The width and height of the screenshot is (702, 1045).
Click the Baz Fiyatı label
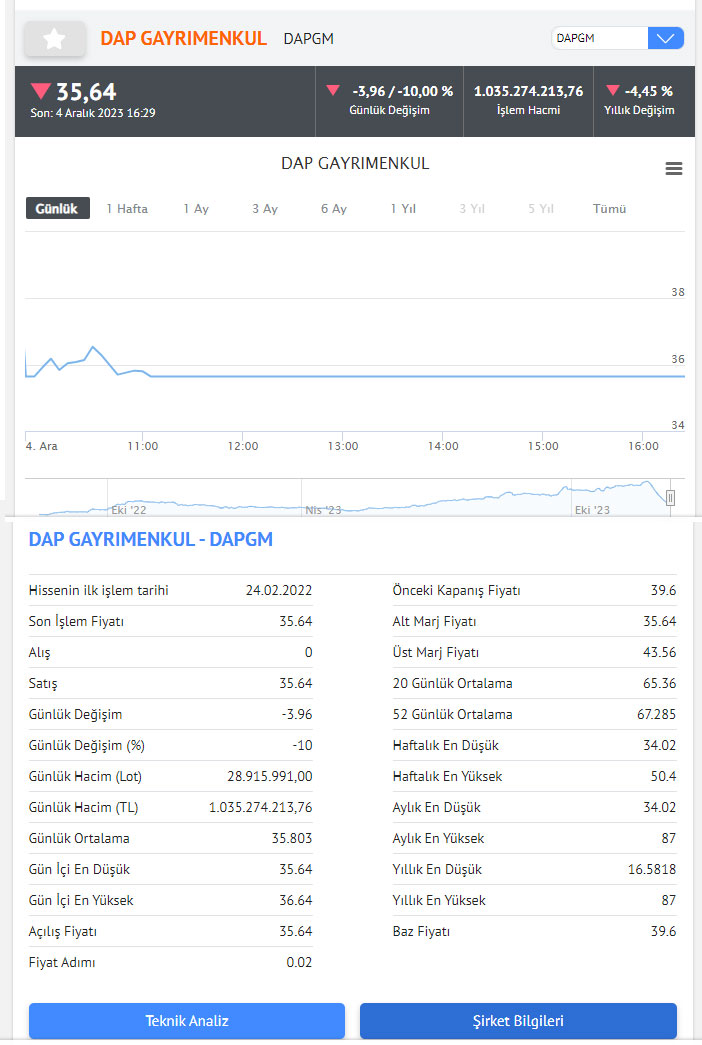click(x=421, y=931)
